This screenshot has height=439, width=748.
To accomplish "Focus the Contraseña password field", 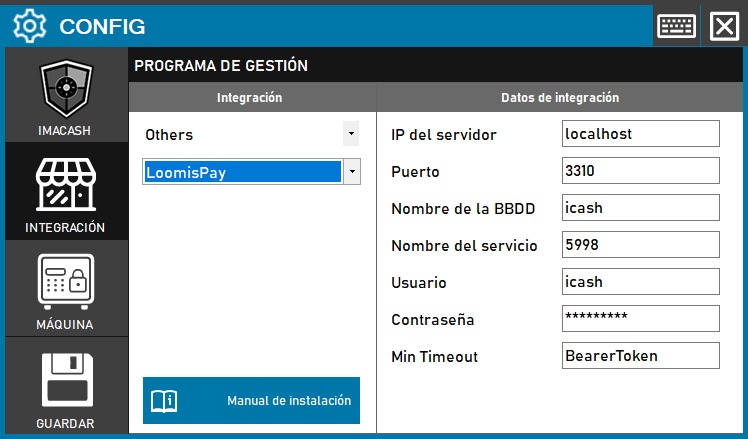I will 641,319.
